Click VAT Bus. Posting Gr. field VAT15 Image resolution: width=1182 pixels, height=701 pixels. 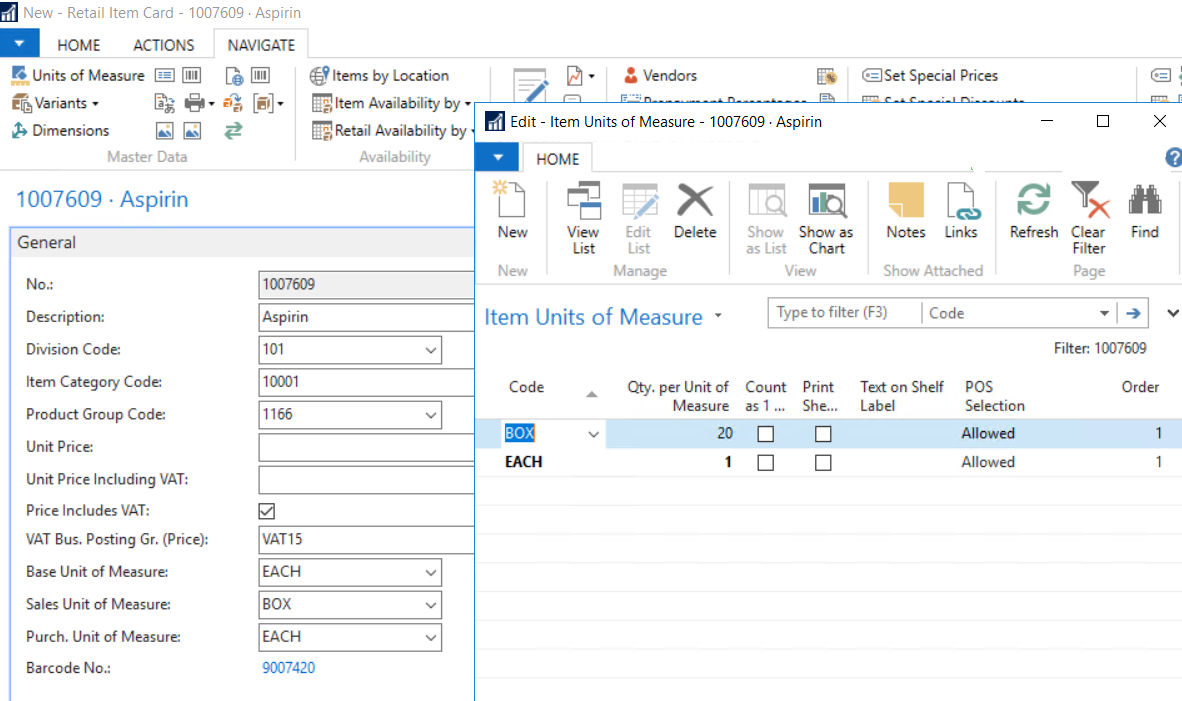(366, 540)
